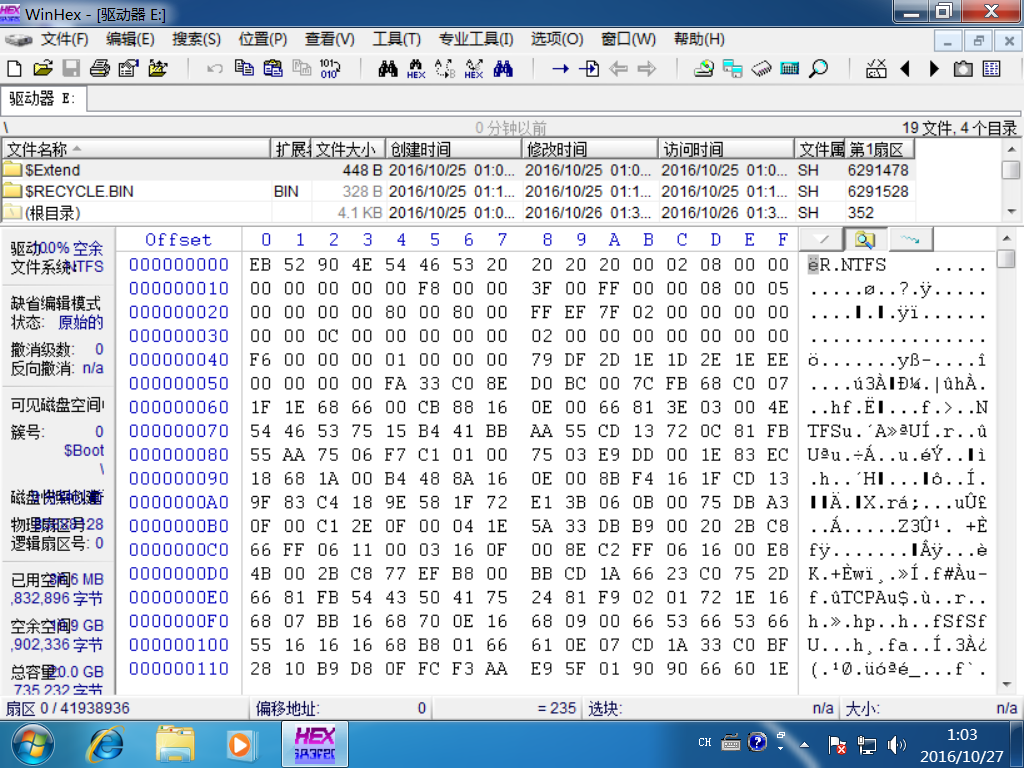Image resolution: width=1024 pixels, height=768 pixels.
Task: Sort by 第1扇区 column header
Action: [x=879, y=150]
